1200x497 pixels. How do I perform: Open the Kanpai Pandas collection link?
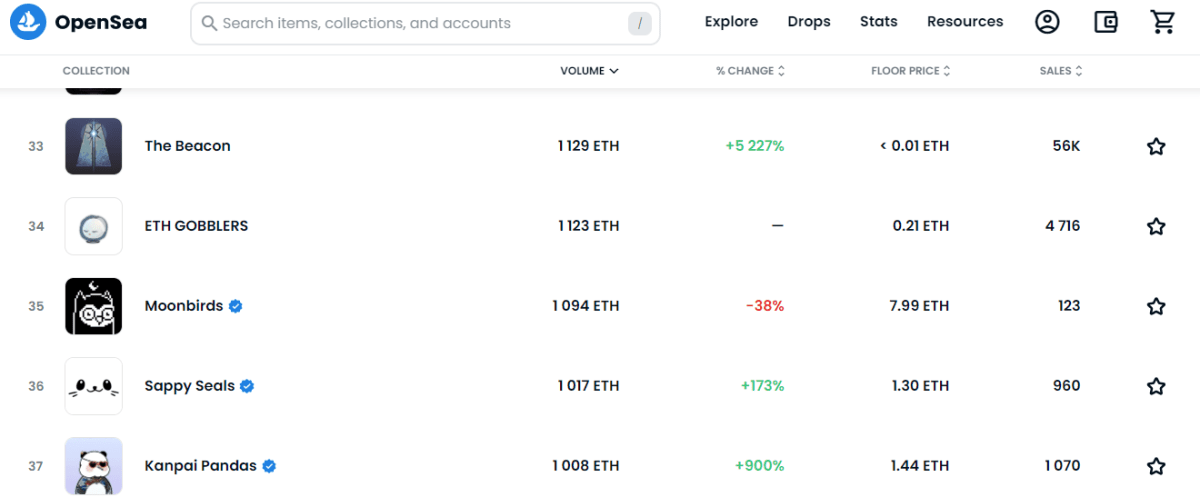pos(200,466)
